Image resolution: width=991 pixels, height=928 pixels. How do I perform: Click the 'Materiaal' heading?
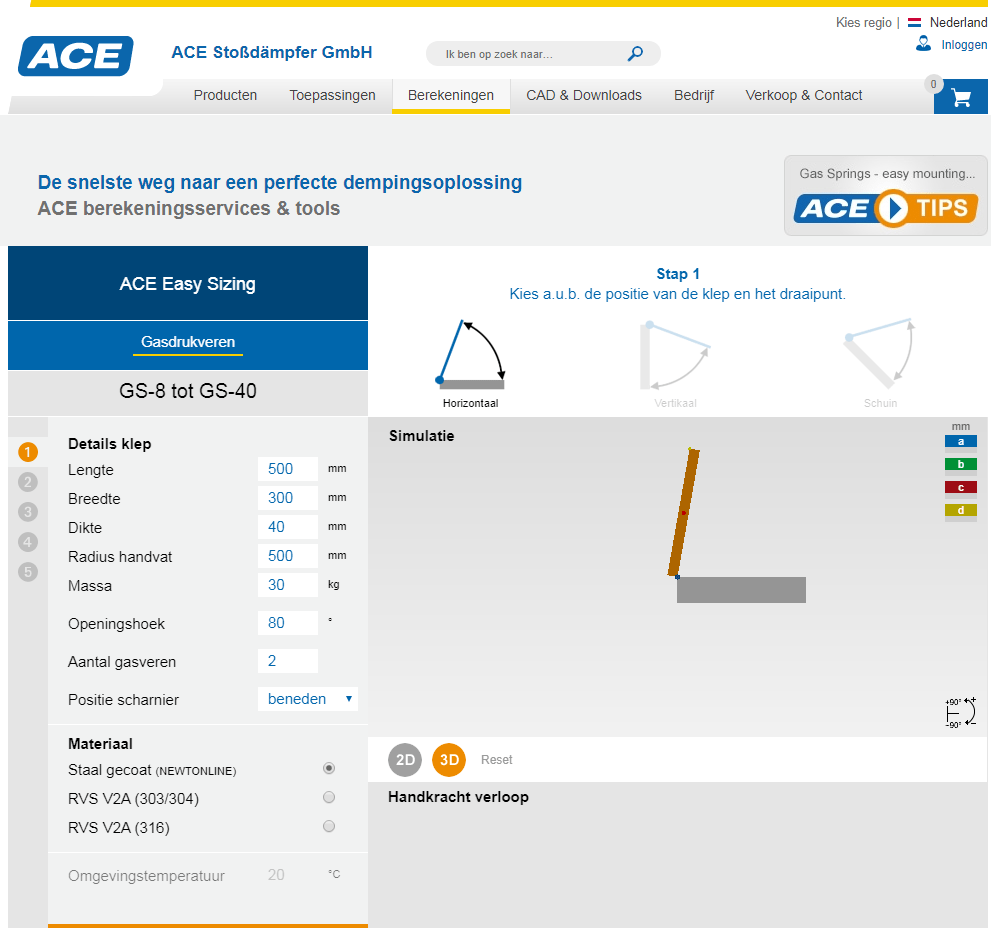pyautogui.click(x=100, y=744)
